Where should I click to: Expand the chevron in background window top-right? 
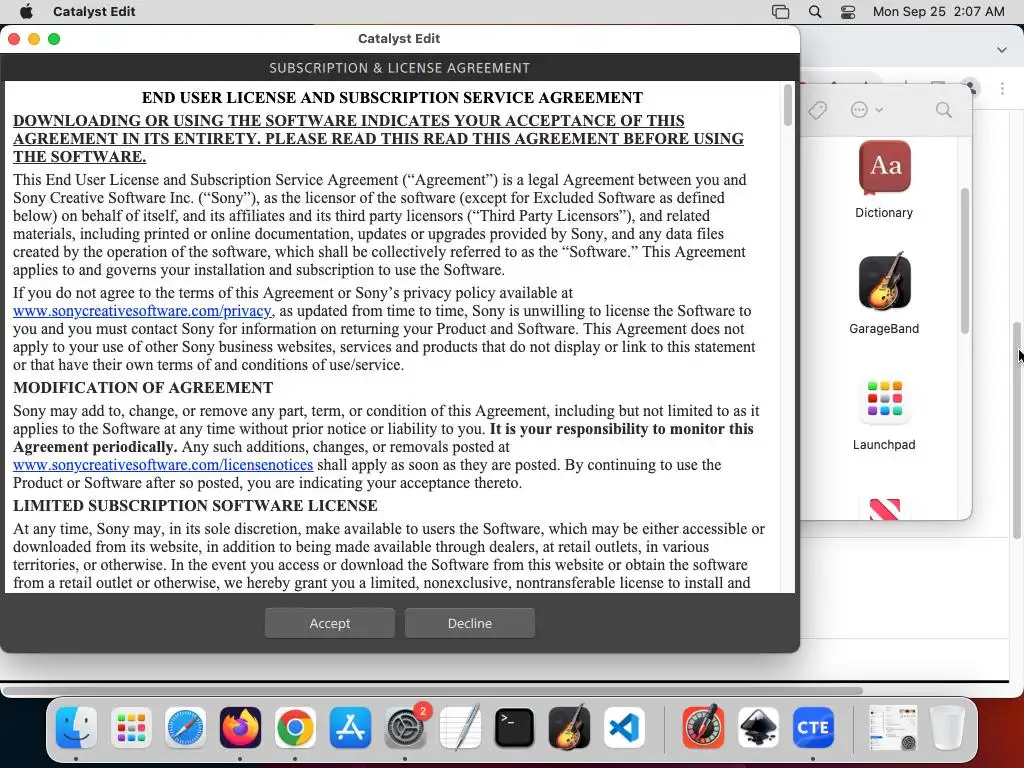1002,50
